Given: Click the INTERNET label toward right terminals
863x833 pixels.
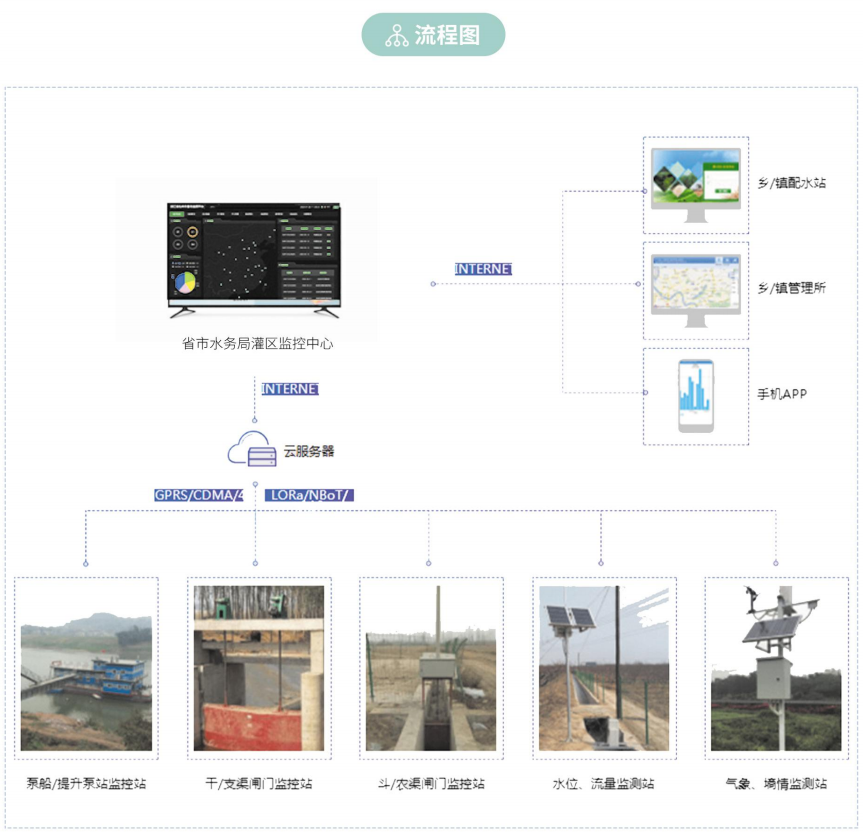Looking at the screenshot, I should (x=483, y=269).
